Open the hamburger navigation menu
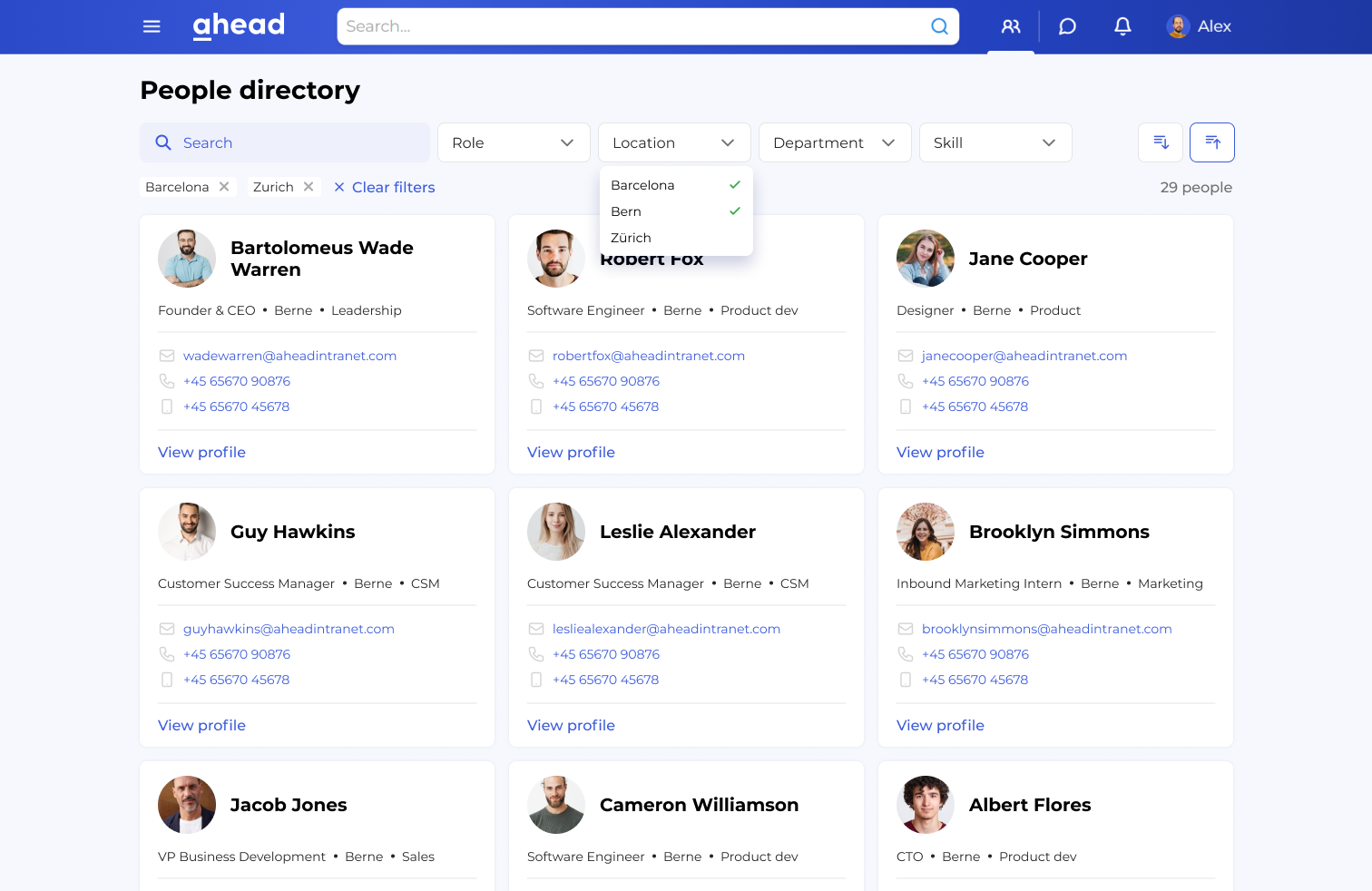 coord(152,26)
